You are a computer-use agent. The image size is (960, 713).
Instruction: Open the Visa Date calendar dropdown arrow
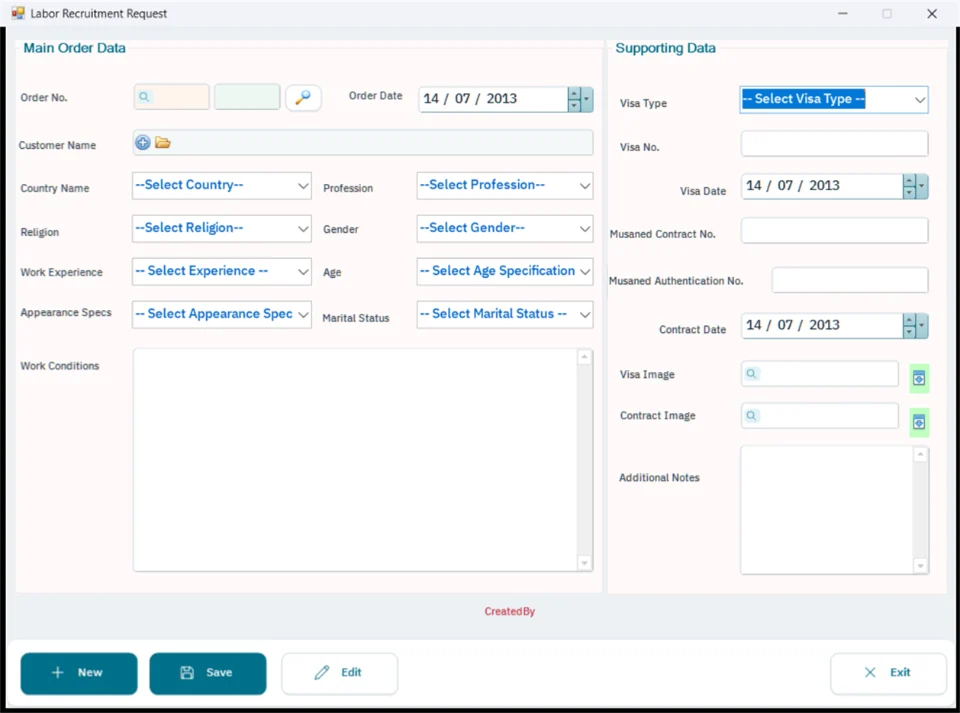921,186
